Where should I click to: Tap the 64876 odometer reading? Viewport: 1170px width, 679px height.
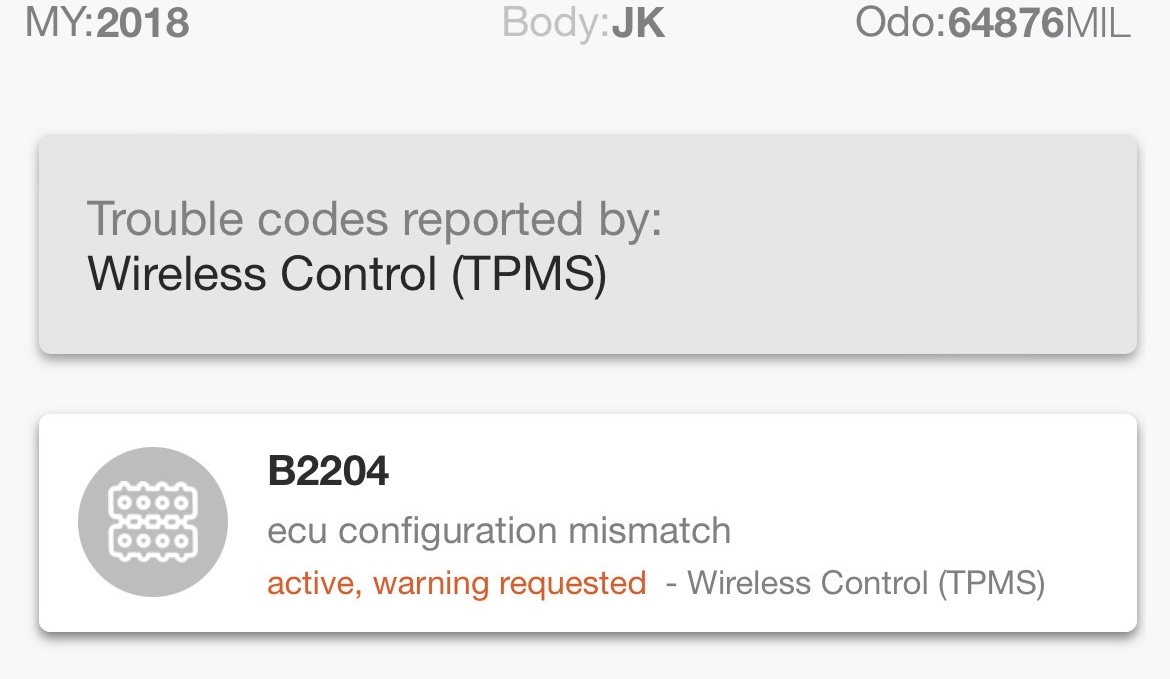pyautogui.click(x=1004, y=23)
